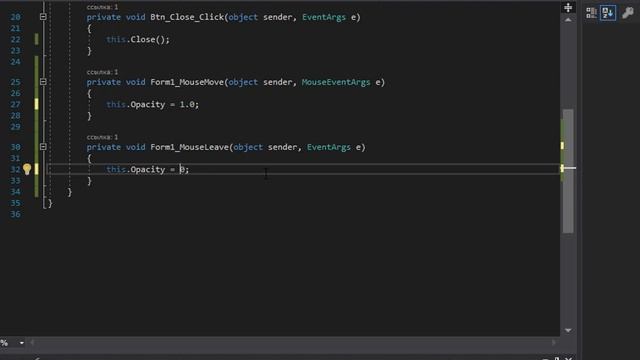Screen dimensions: 640x360
Task: Click the lightbulb quick actions icon on line 32
Action: point(27,169)
